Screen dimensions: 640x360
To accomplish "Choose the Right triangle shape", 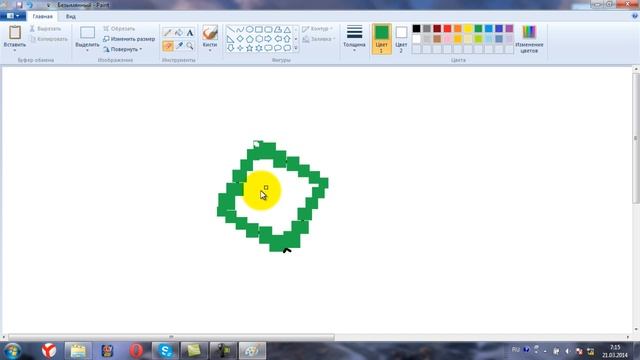I will click(x=231, y=39).
